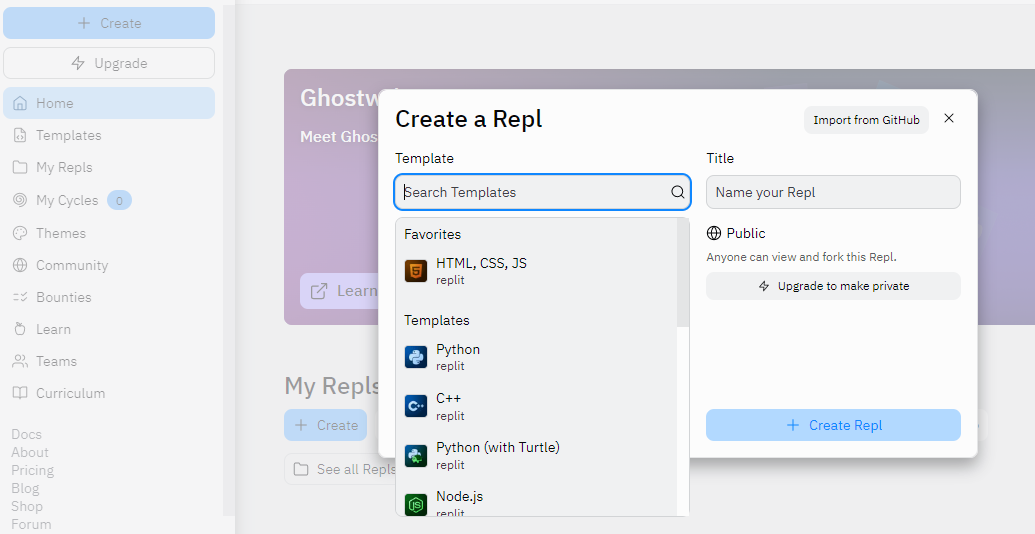Open the Blog link
Screen dimensions: 1035x534
point(25,488)
